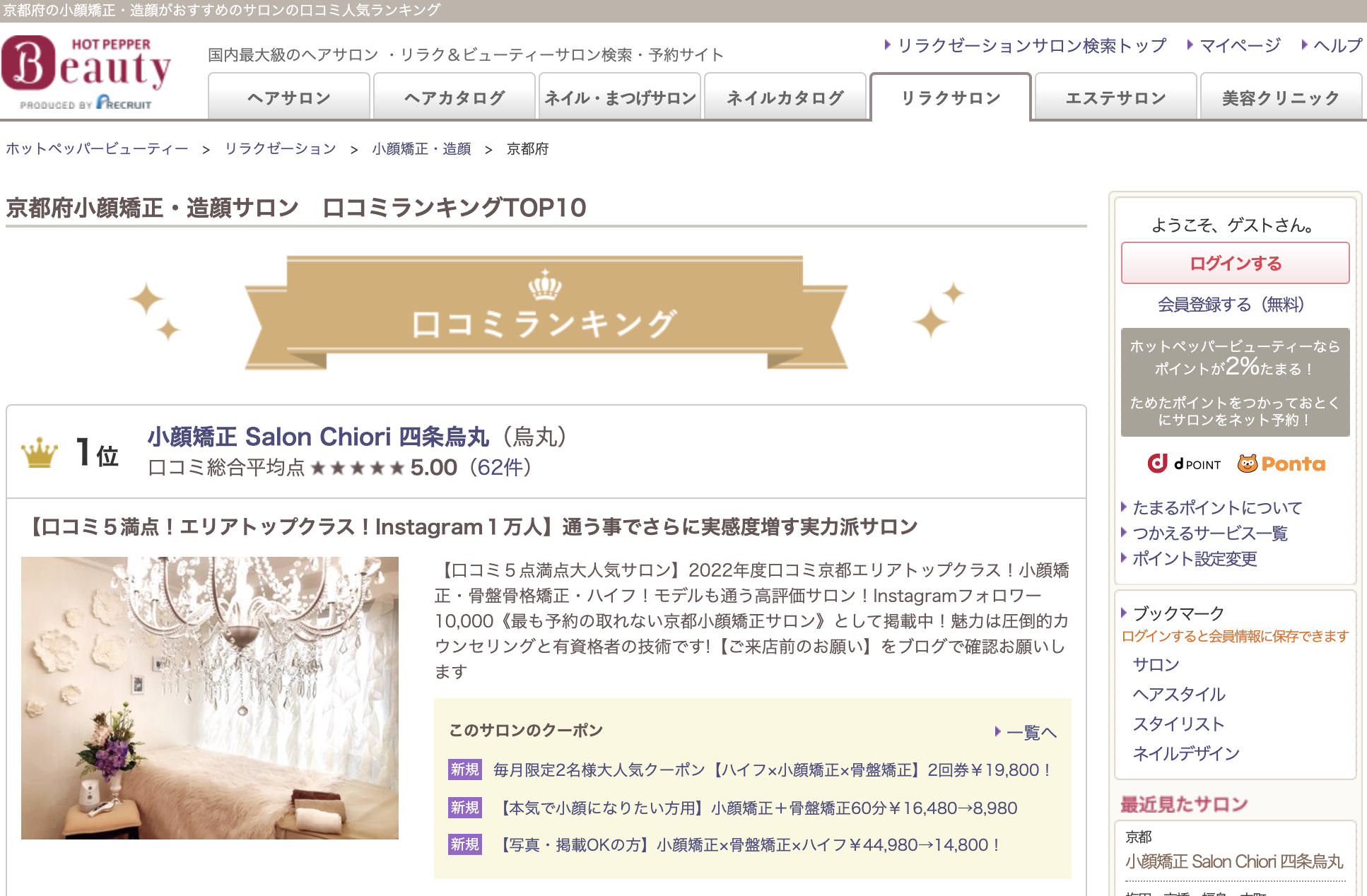
Task: Open たまるポイントについて link
Action: point(1216,507)
